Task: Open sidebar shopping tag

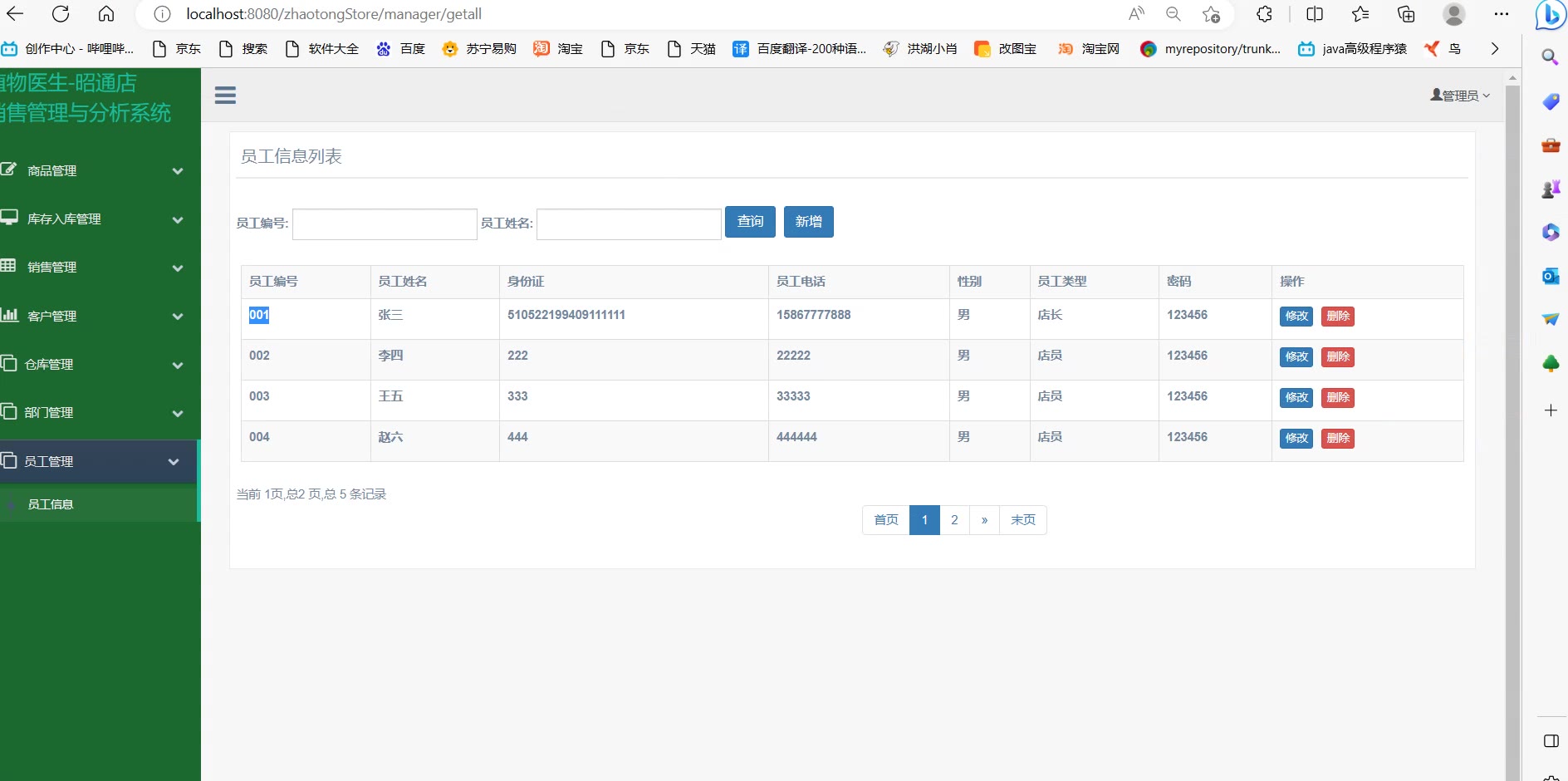Action: click(1551, 101)
